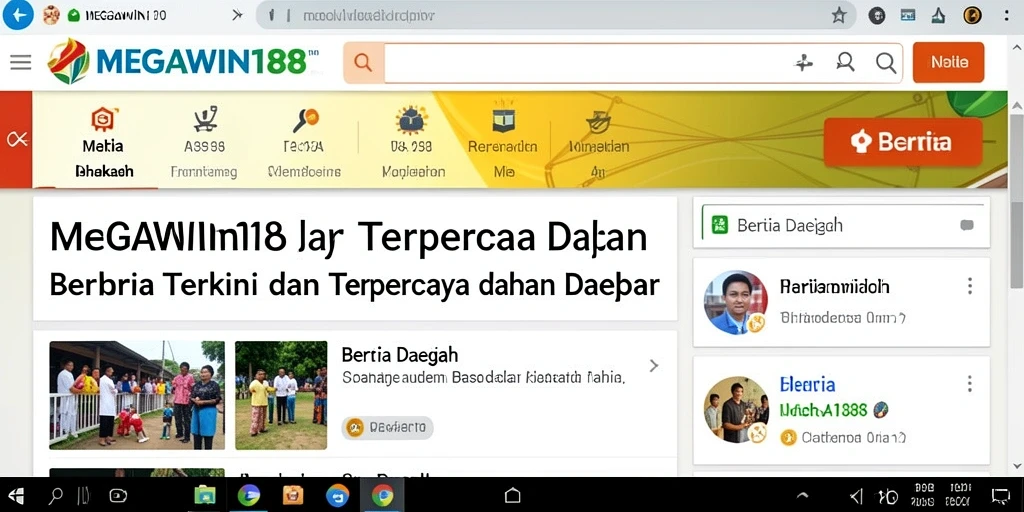
Task: Open the menu item with the magnifier icon
Action: tap(304, 144)
